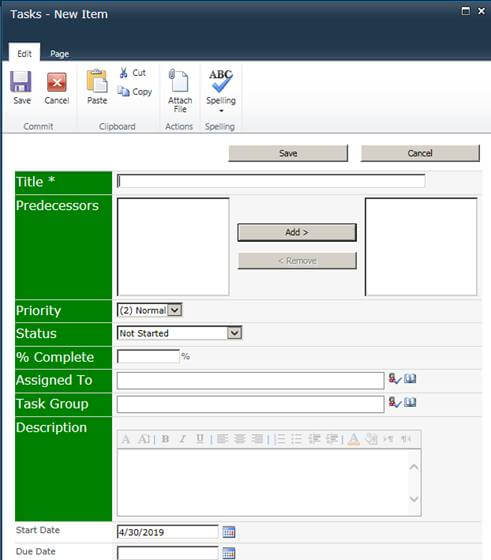Image resolution: width=491 pixels, height=560 pixels.
Task: Toggle Italic in Description toolbar
Action: click(x=182, y=439)
